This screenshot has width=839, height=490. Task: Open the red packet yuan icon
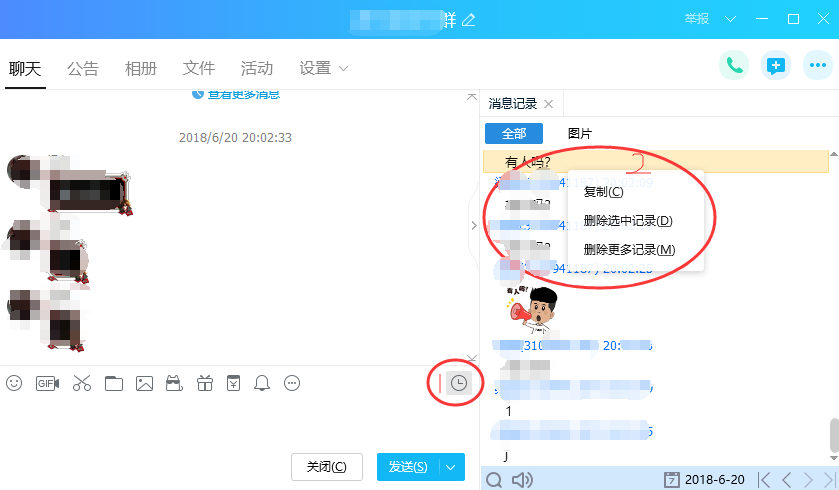pos(233,383)
